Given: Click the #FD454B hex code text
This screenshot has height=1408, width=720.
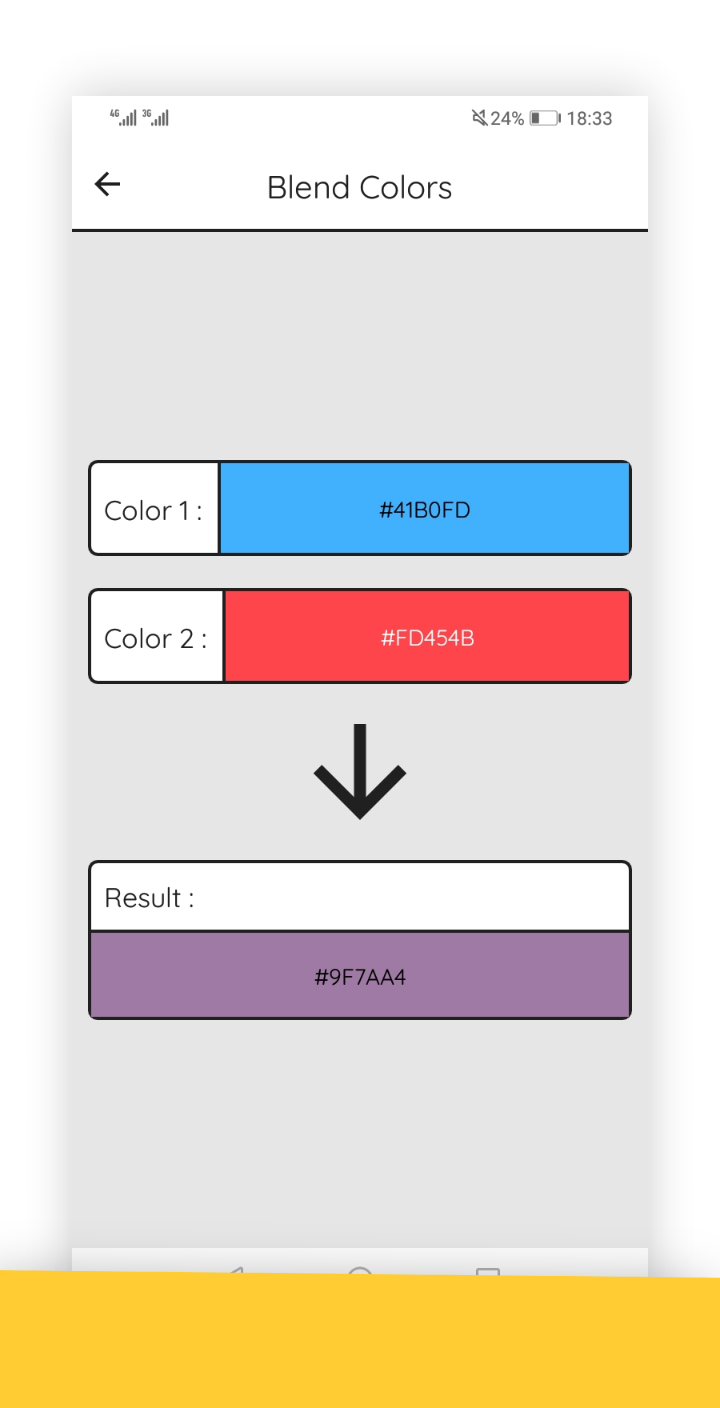Looking at the screenshot, I should 427,638.
